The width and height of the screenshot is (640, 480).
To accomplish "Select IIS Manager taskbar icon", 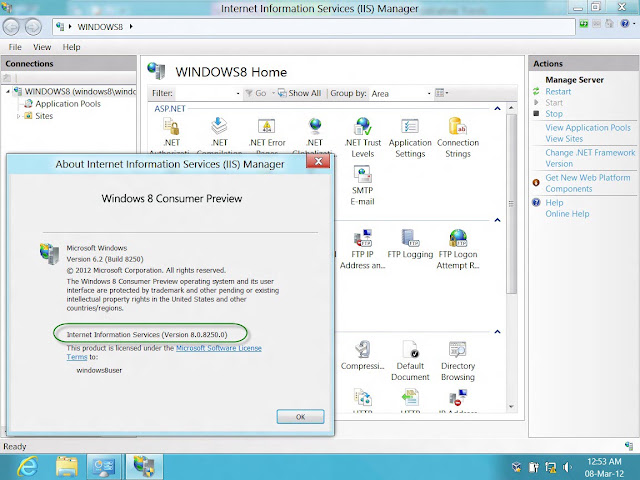I will 144,467.
